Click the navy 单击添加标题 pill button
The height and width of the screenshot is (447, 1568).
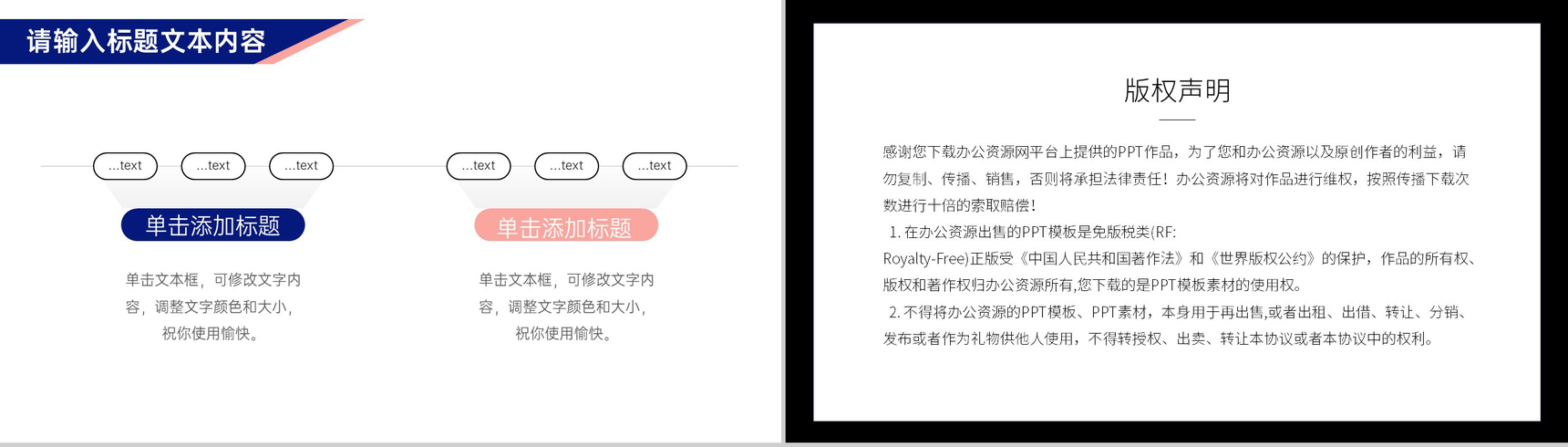[212, 225]
